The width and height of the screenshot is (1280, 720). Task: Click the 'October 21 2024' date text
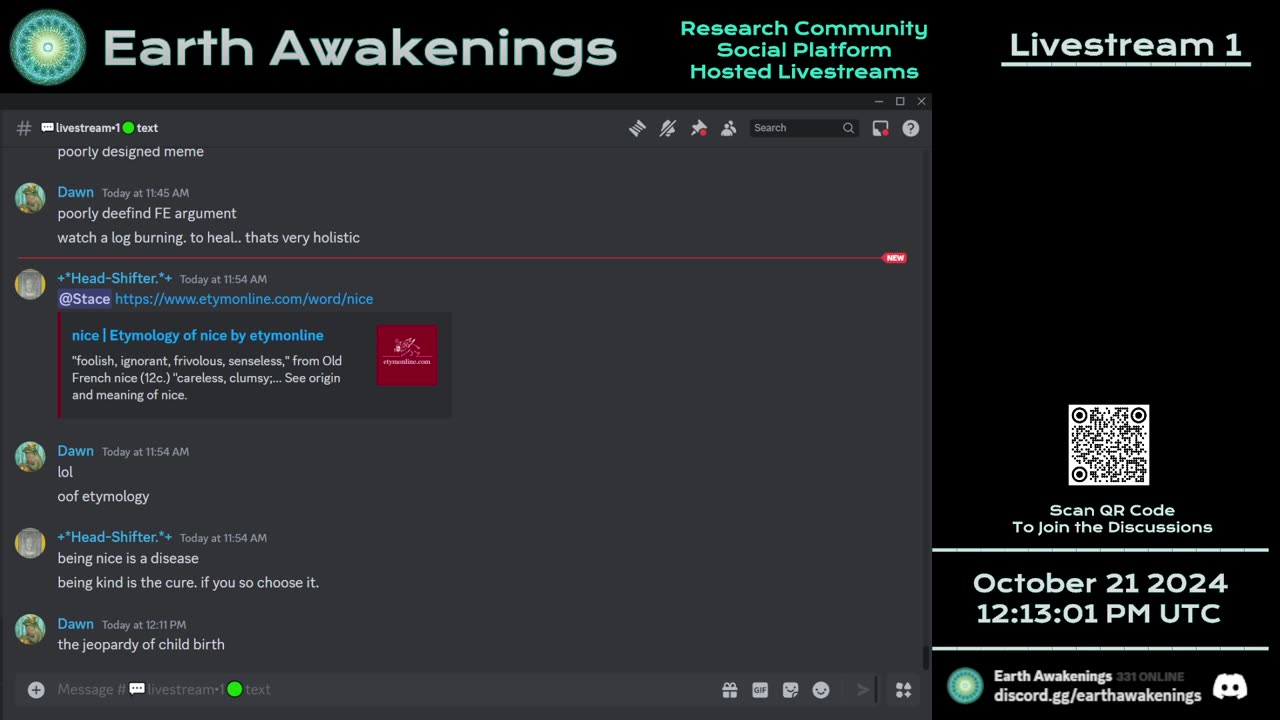click(x=1100, y=583)
